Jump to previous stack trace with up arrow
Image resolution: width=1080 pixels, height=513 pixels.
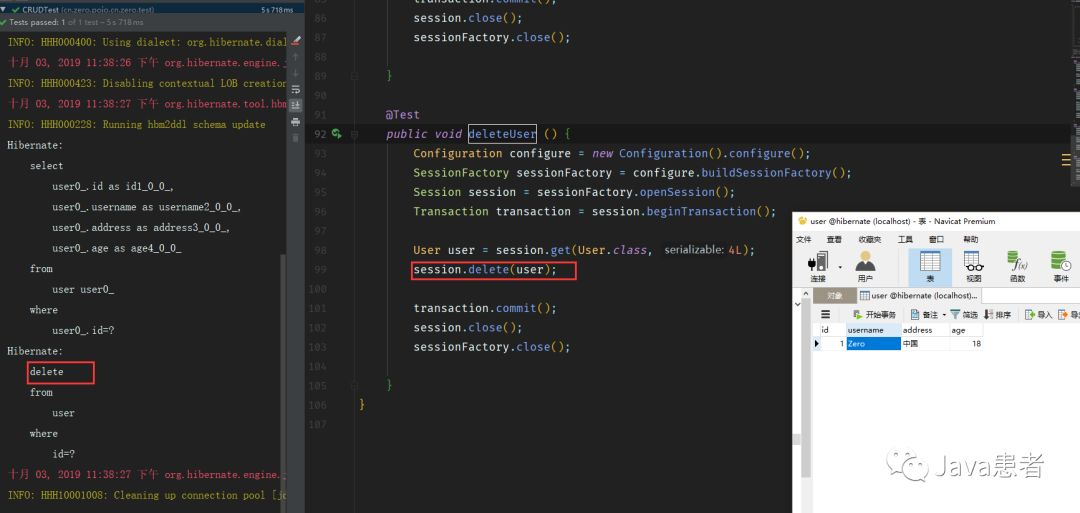[295, 57]
